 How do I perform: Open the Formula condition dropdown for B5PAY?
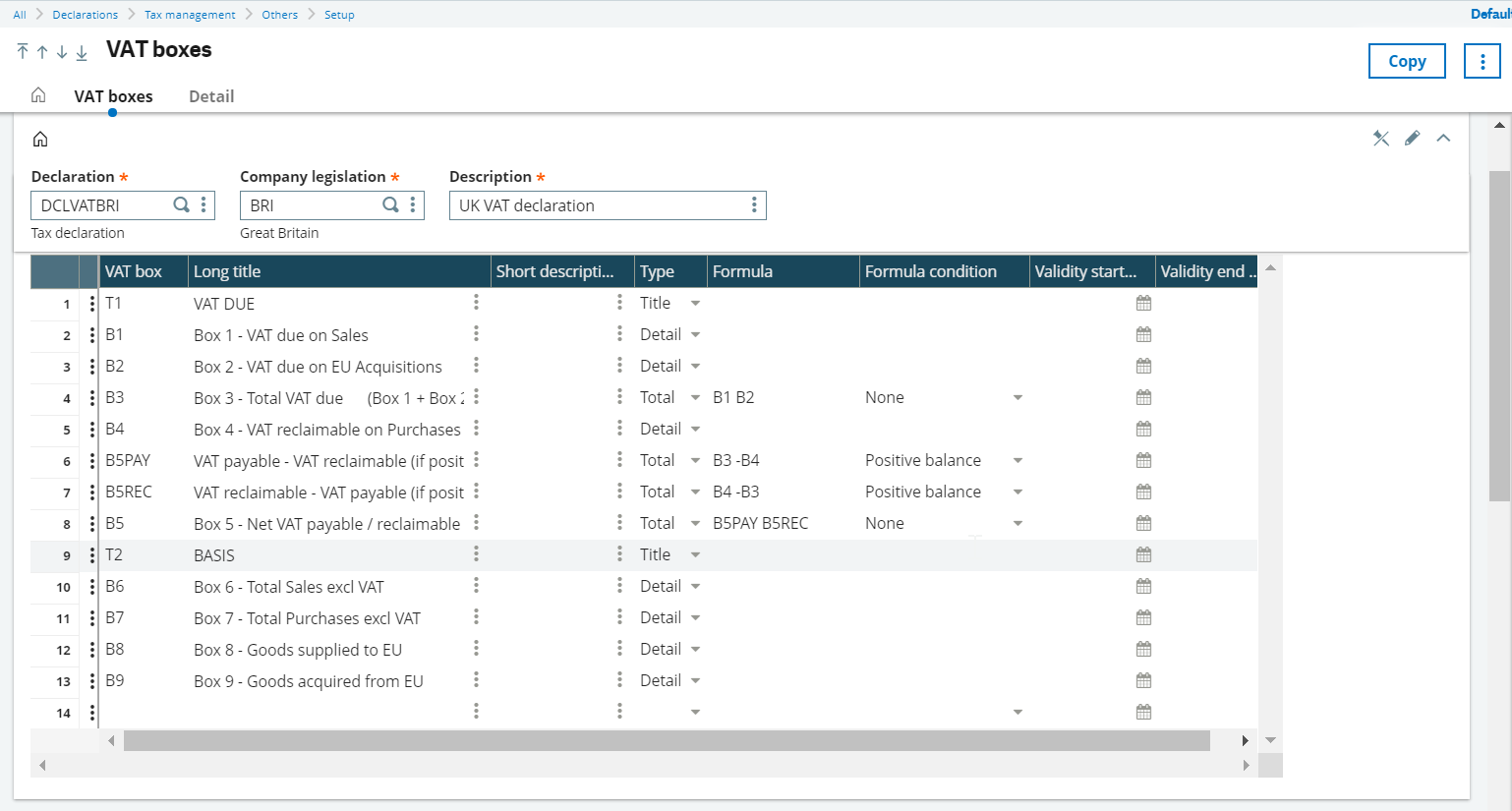(x=1017, y=459)
